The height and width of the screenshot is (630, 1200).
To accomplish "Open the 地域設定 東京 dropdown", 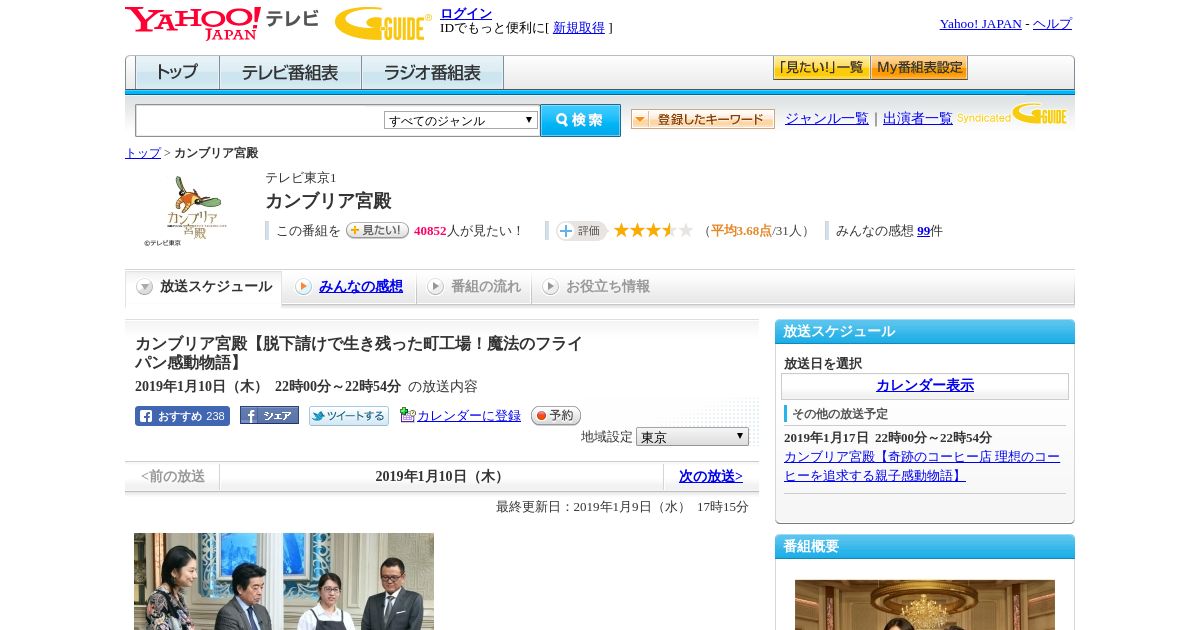I will coord(692,437).
